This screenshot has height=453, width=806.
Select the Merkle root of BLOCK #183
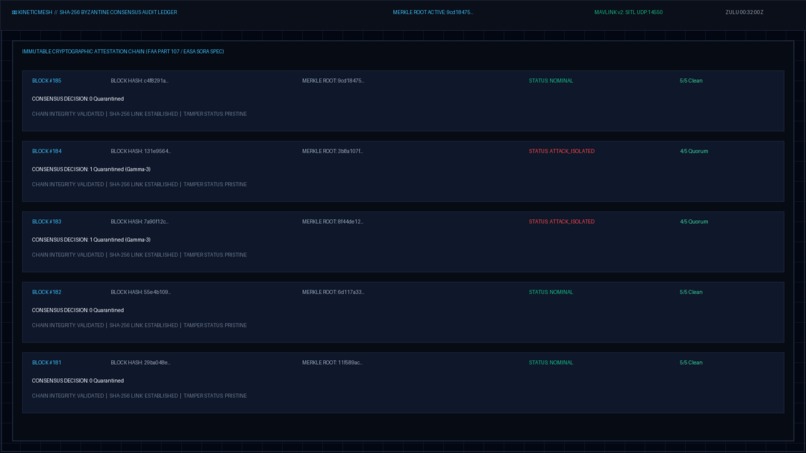coord(333,222)
